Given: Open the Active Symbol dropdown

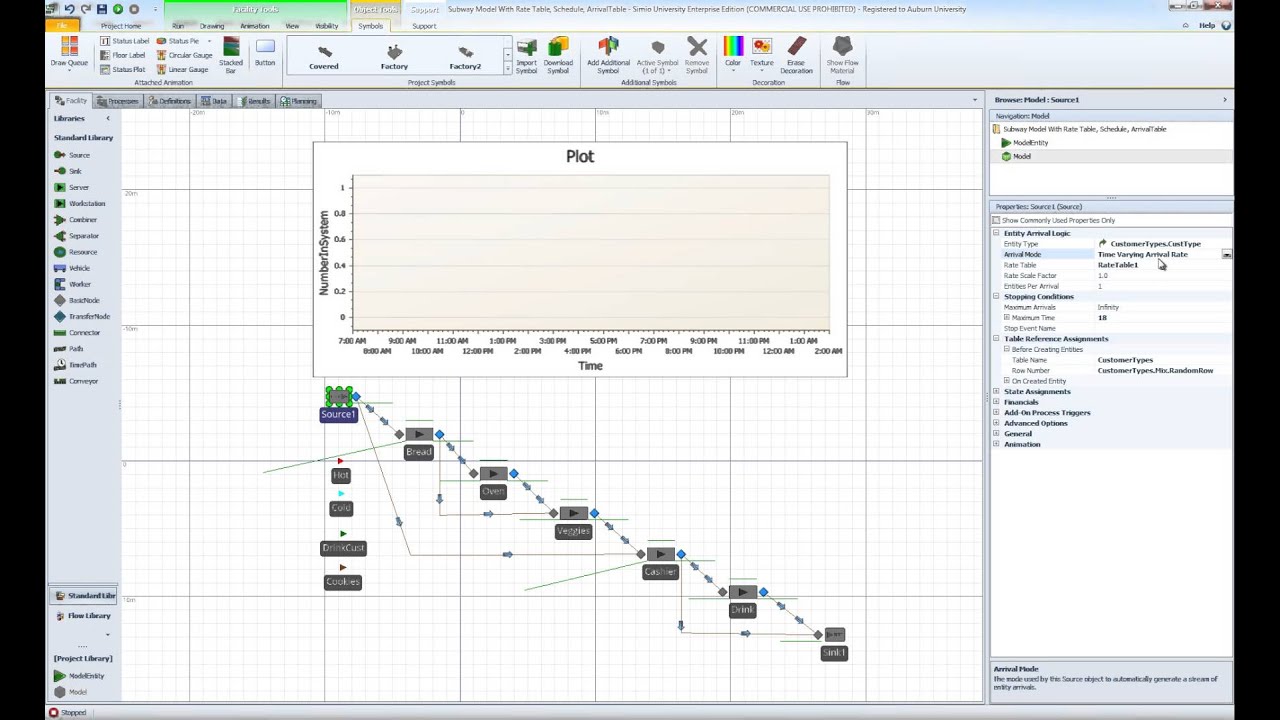Looking at the screenshot, I should pos(657,57).
